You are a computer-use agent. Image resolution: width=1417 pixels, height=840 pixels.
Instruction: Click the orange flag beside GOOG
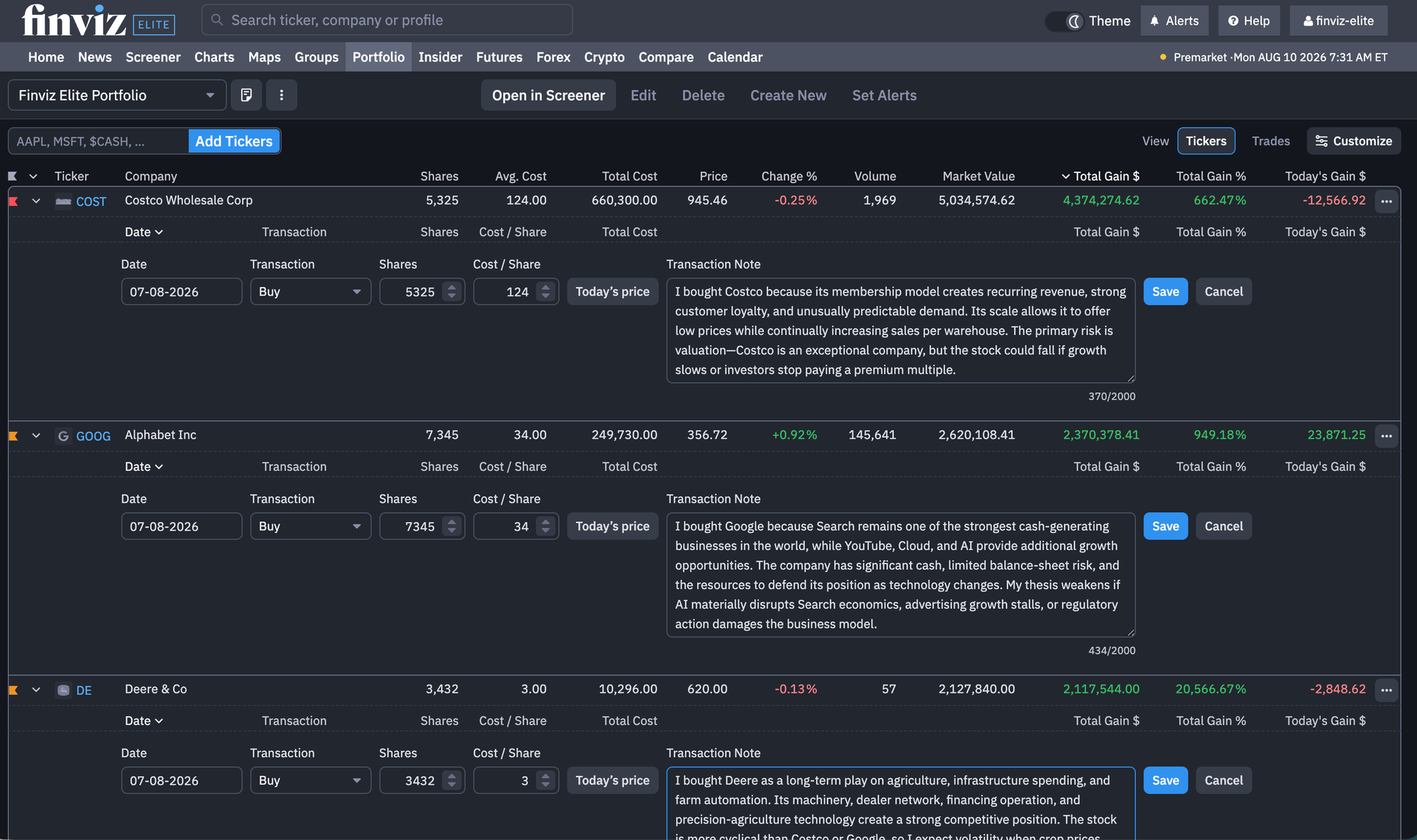pos(13,436)
